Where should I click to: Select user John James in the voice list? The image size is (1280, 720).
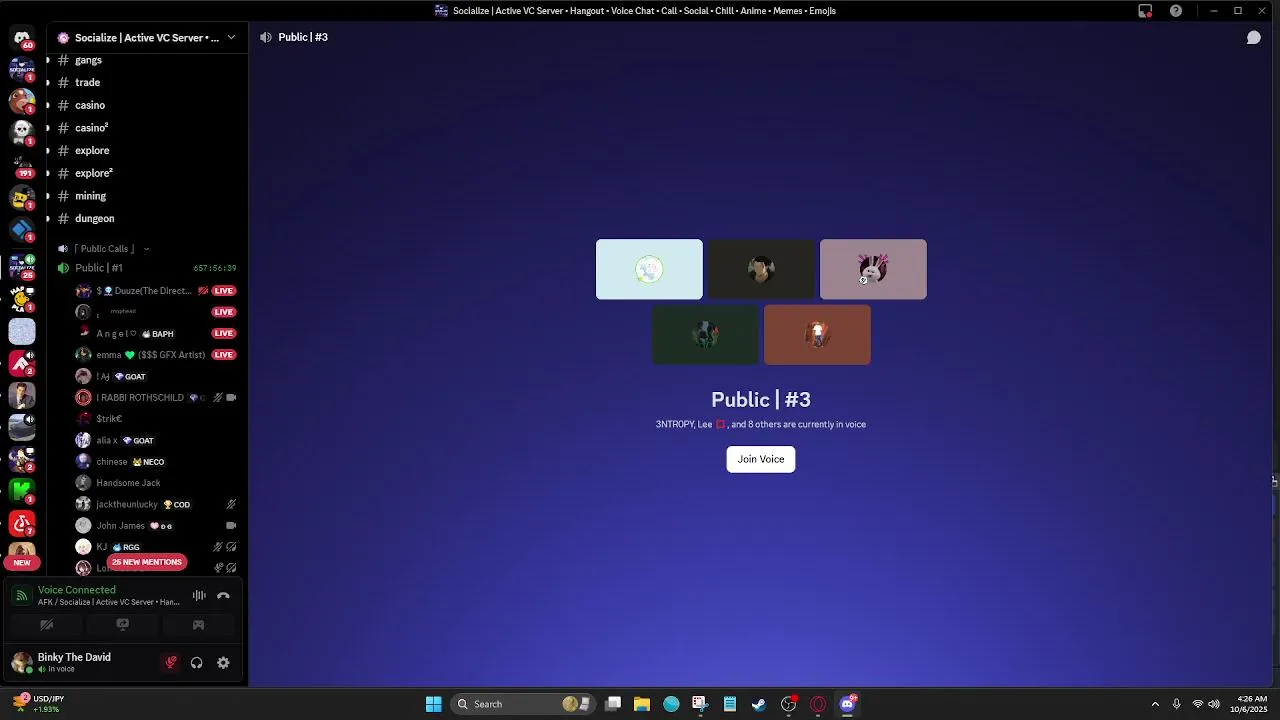156,526
